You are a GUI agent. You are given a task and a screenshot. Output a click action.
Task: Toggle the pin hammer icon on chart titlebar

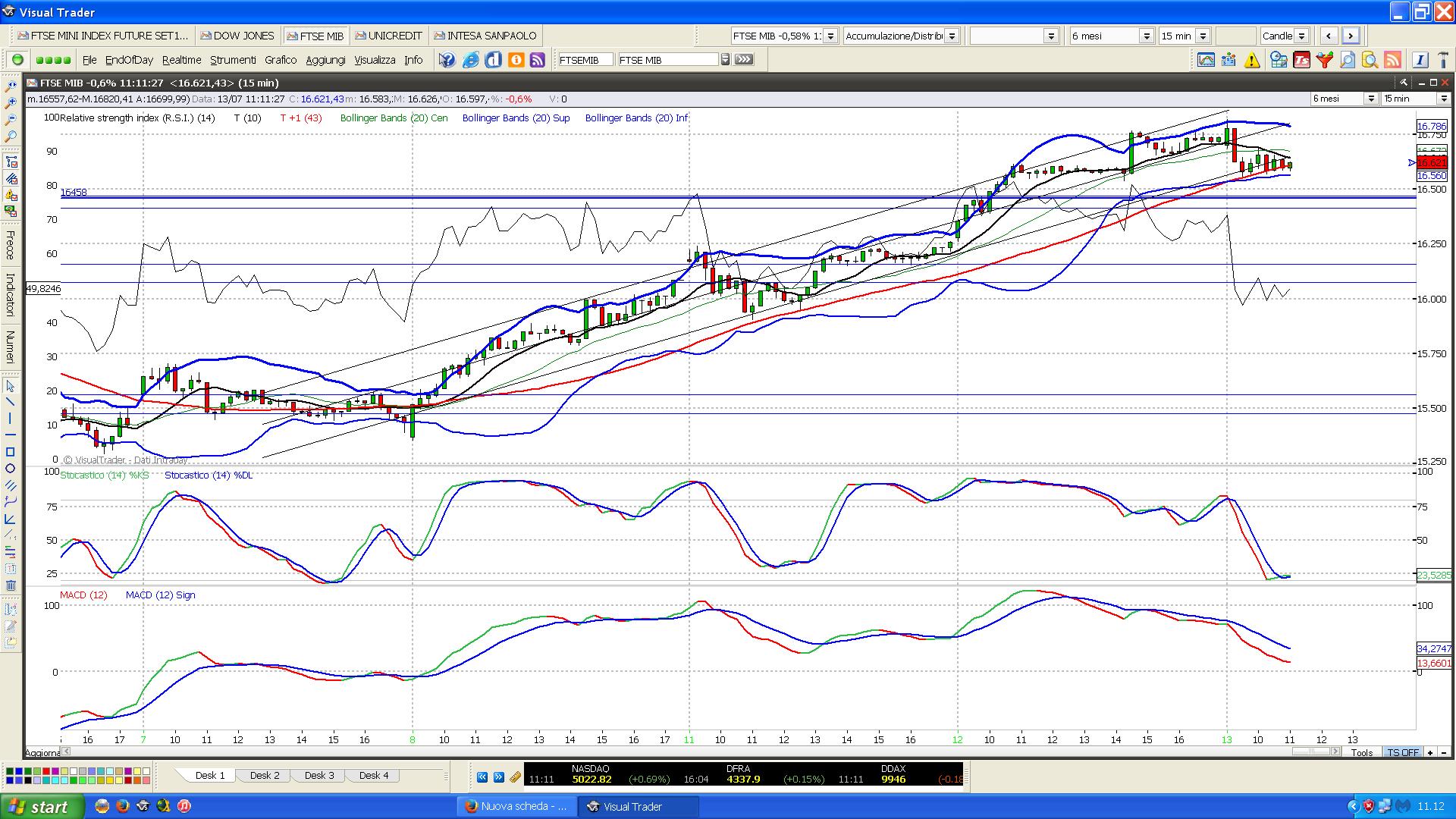pos(1404,83)
